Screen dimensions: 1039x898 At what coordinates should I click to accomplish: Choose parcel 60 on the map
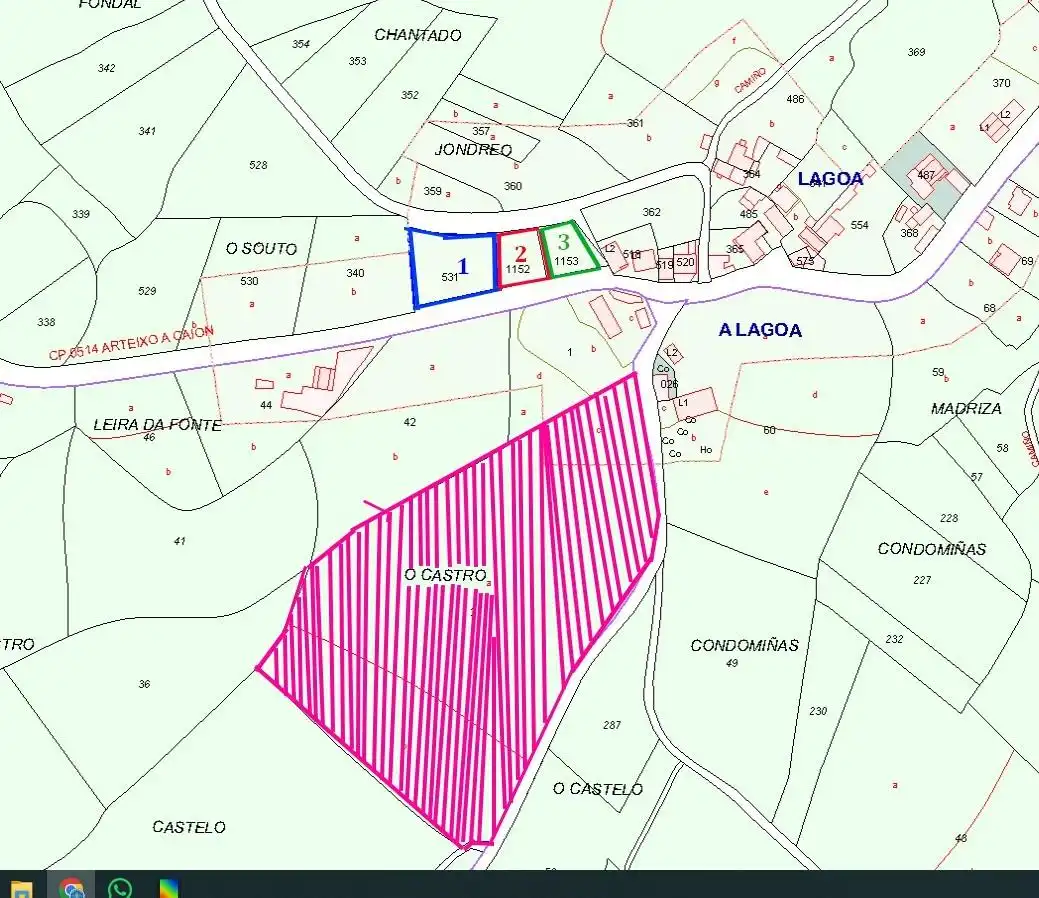(x=769, y=430)
